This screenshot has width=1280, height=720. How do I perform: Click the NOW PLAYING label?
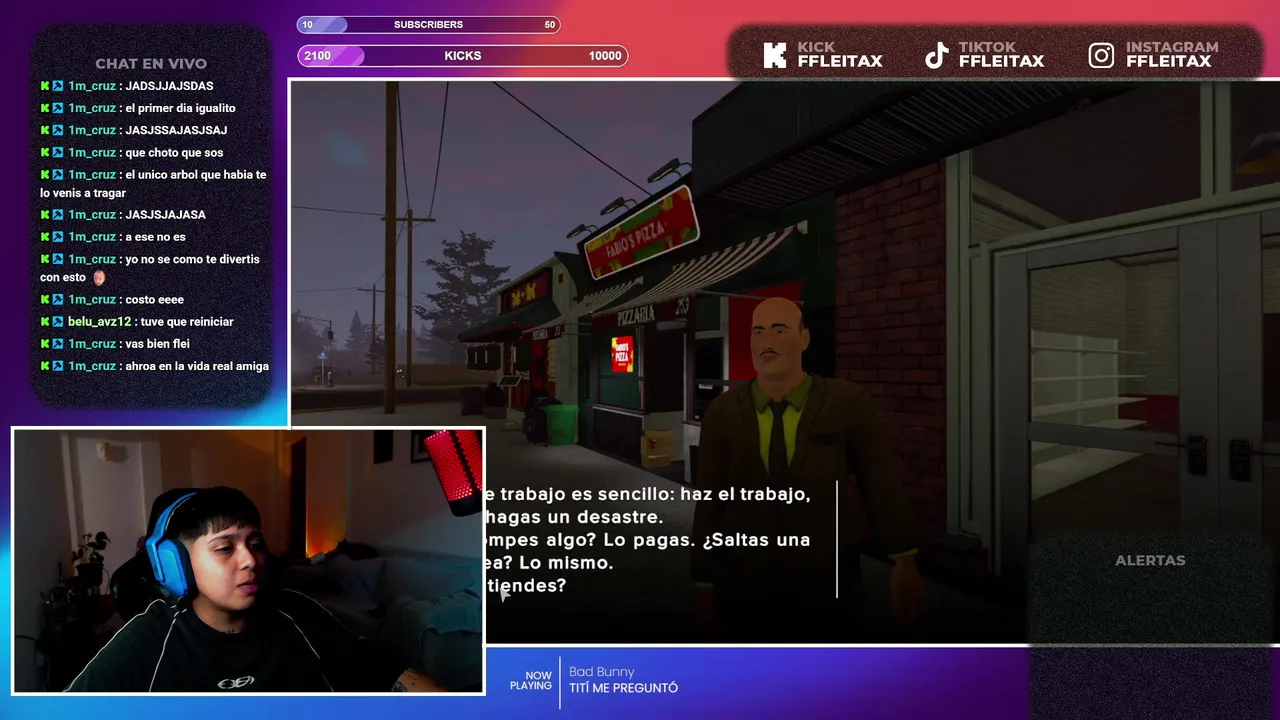click(x=531, y=681)
